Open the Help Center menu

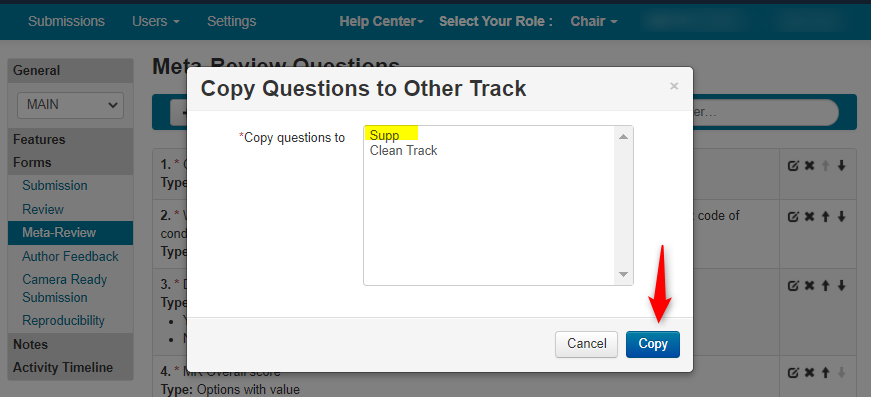tap(381, 22)
